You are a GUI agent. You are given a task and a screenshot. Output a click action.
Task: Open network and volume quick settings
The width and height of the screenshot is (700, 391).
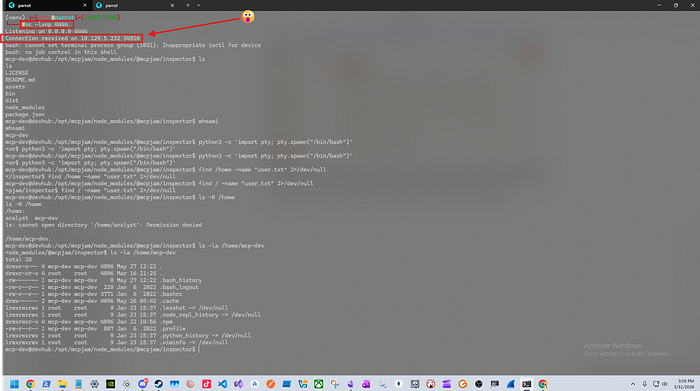[660, 384]
